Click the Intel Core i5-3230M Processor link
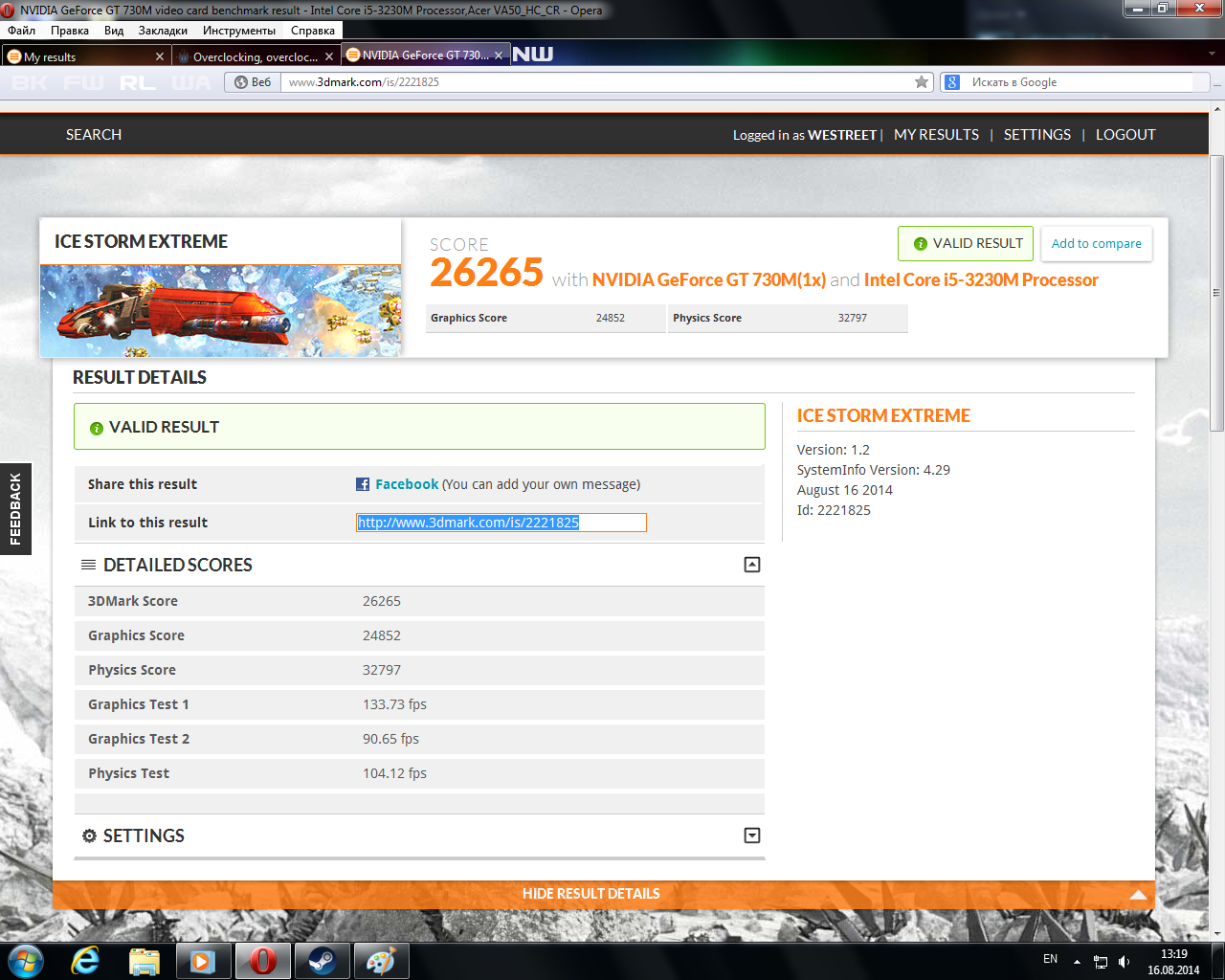 pyautogui.click(x=981, y=280)
